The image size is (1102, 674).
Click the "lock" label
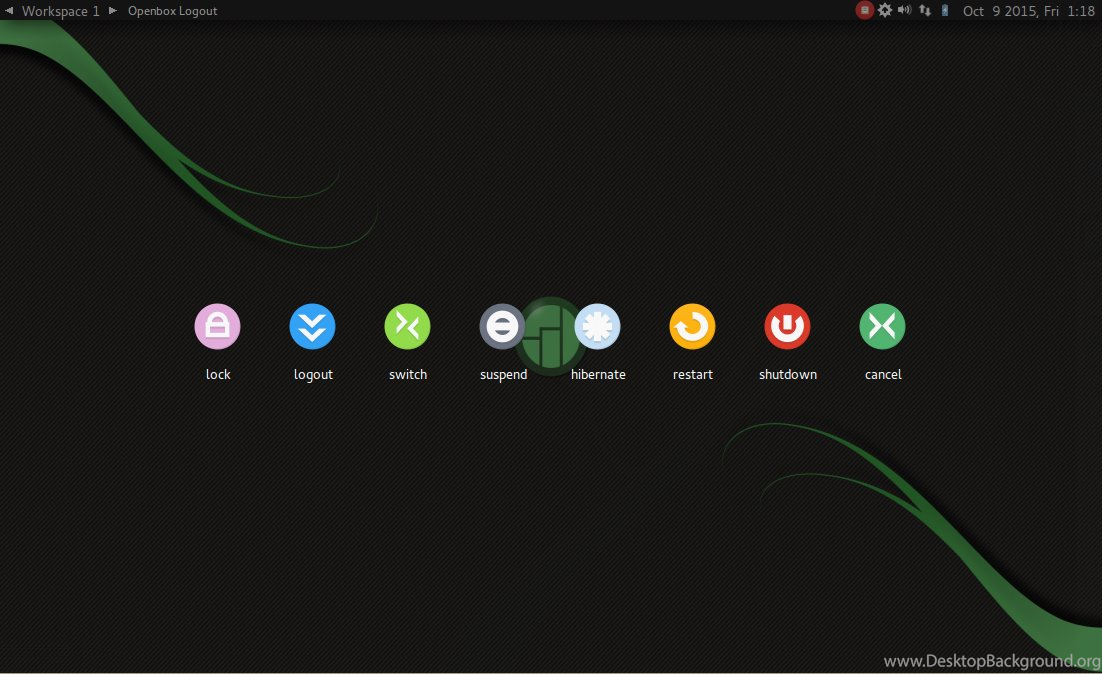coord(218,374)
